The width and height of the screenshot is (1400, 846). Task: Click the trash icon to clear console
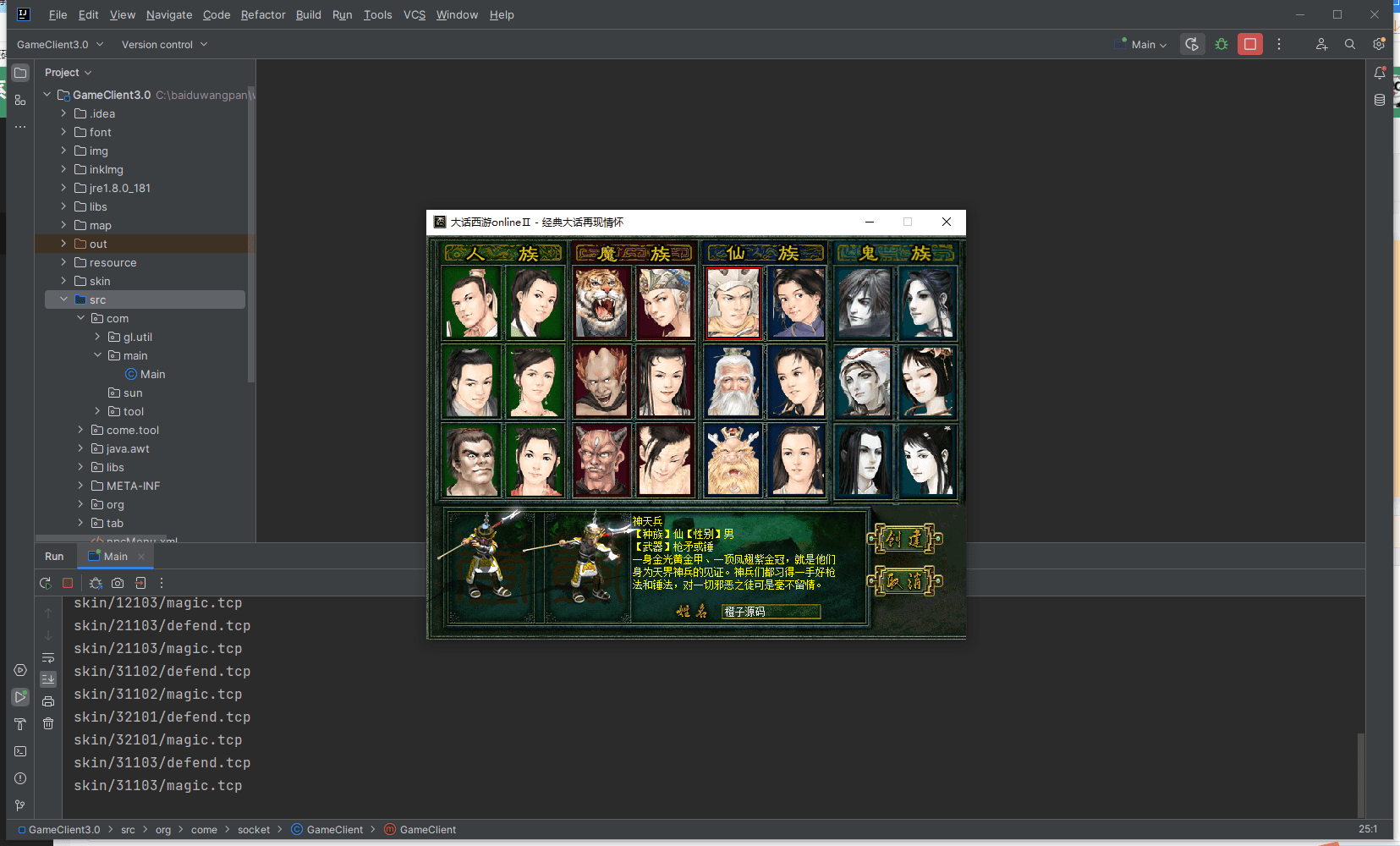pos(48,723)
